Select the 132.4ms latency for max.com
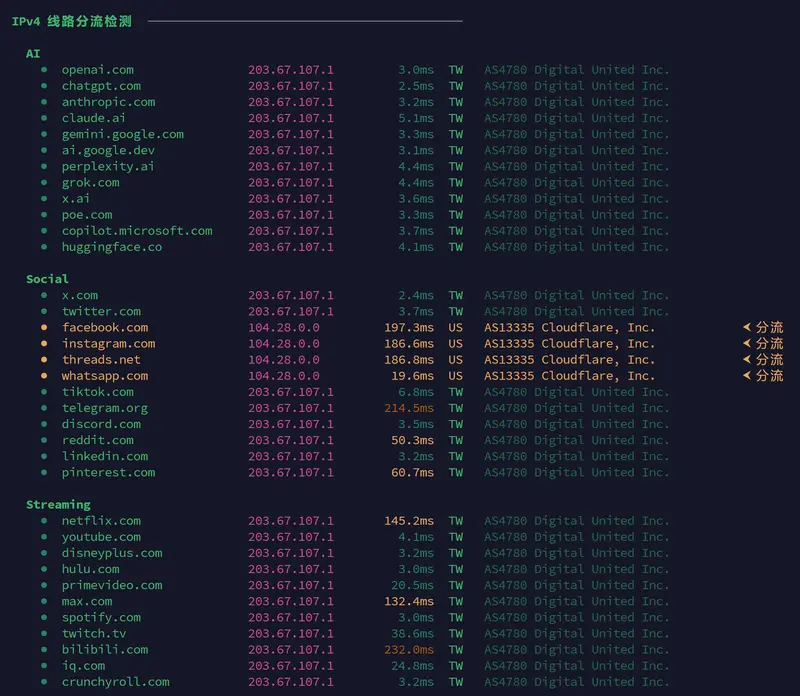This screenshot has width=800, height=696. coord(409,602)
